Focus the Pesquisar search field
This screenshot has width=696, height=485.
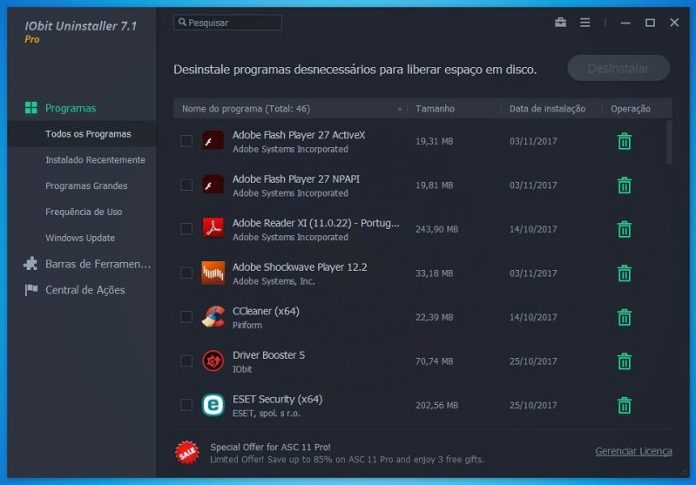click(x=227, y=22)
